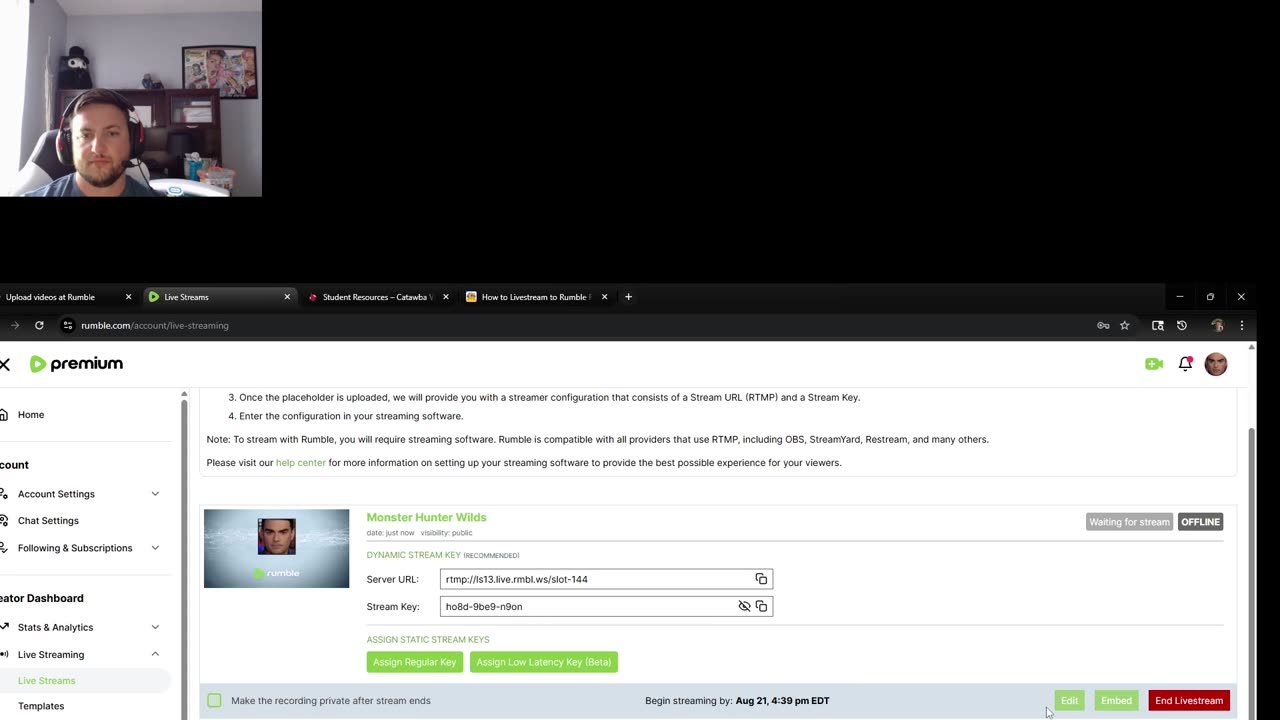Click the Edit livestream button

point(1069,701)
